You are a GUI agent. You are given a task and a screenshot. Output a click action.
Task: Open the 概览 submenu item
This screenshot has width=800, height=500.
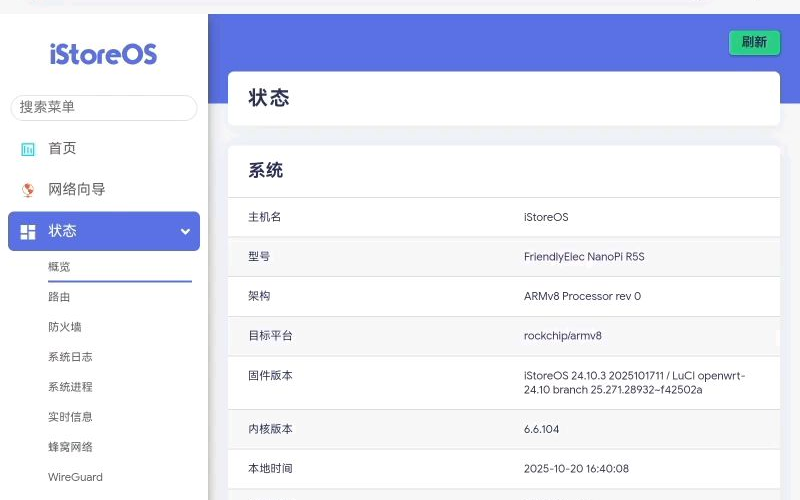pos(59,267)
